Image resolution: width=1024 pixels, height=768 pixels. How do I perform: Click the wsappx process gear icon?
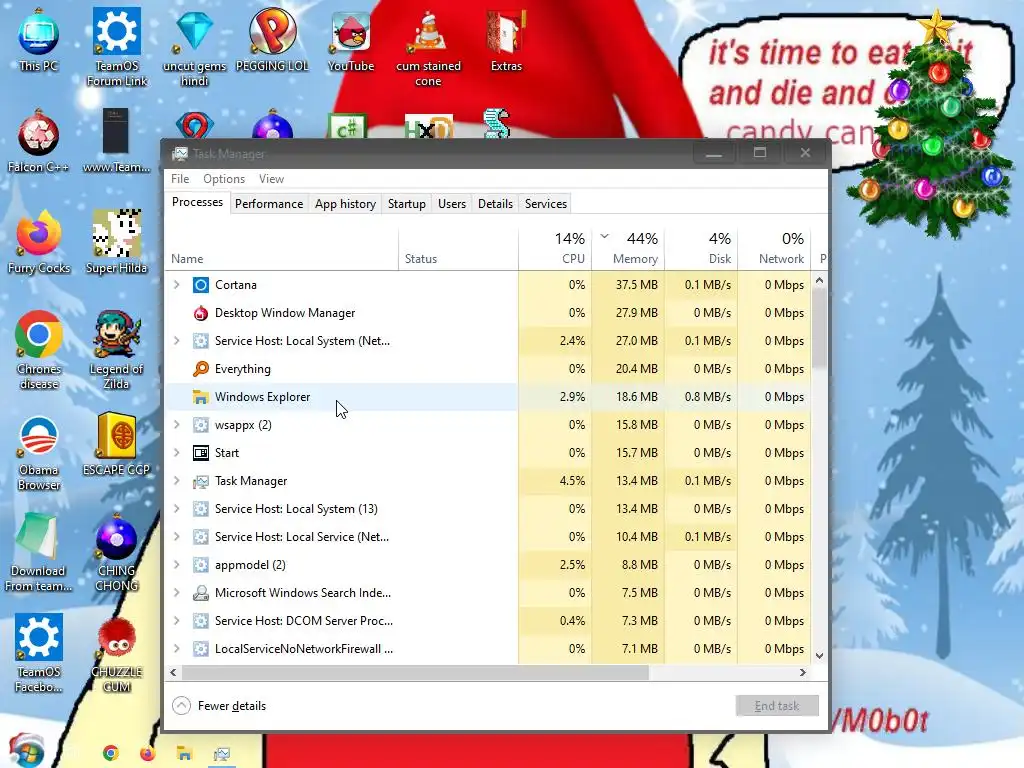coord(200,425)
